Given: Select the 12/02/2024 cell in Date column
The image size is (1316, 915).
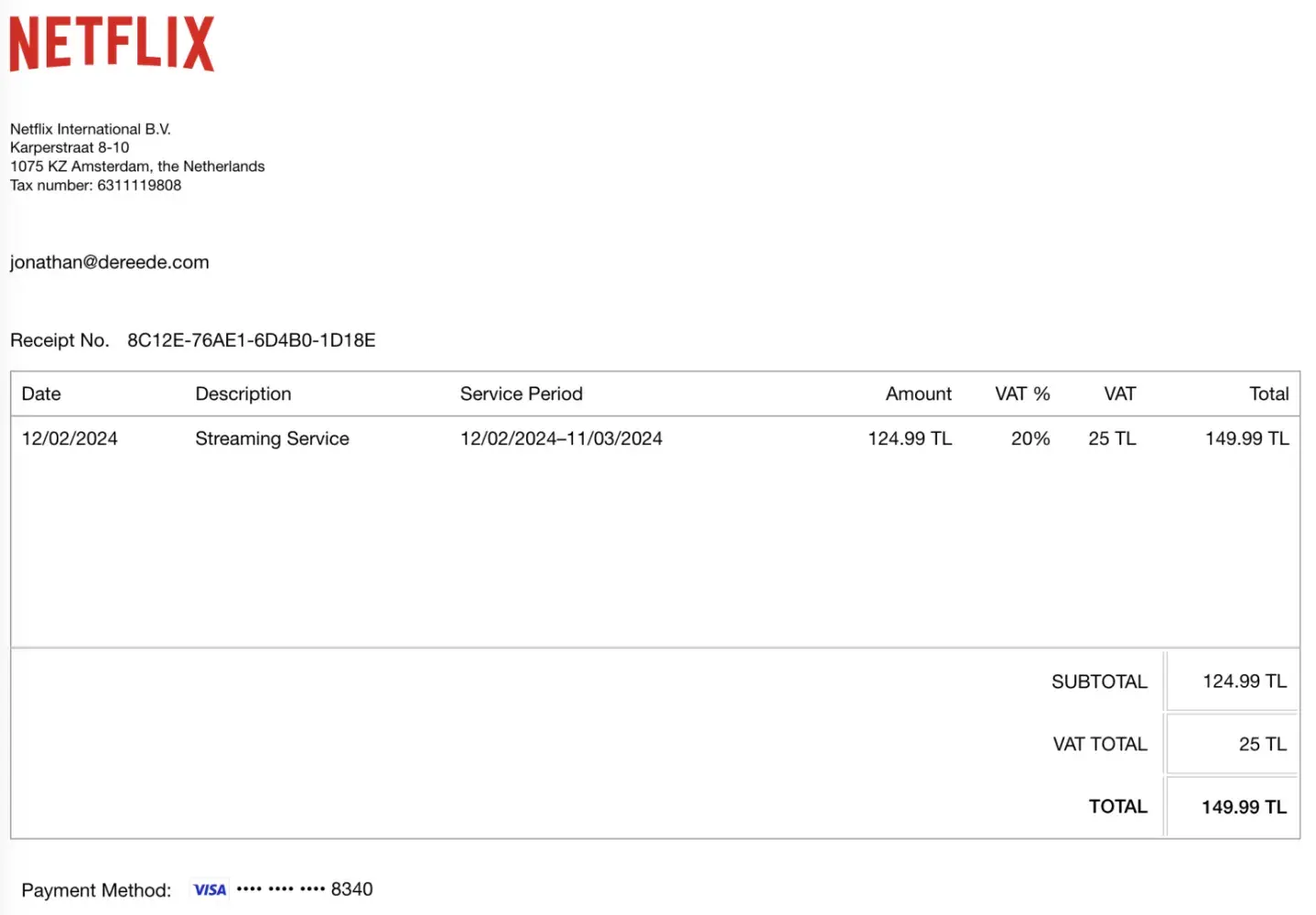Looking at the screenshot, I should [70, 438].
